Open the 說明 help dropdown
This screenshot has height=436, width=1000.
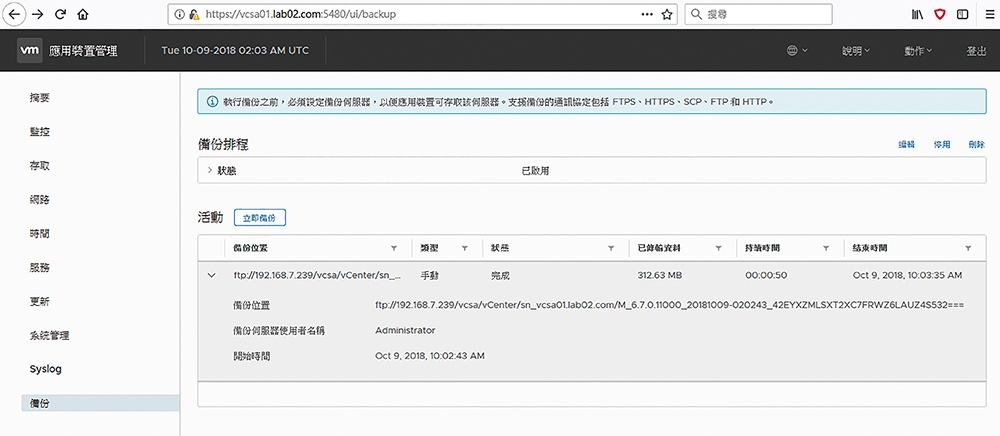coord(856,50)
